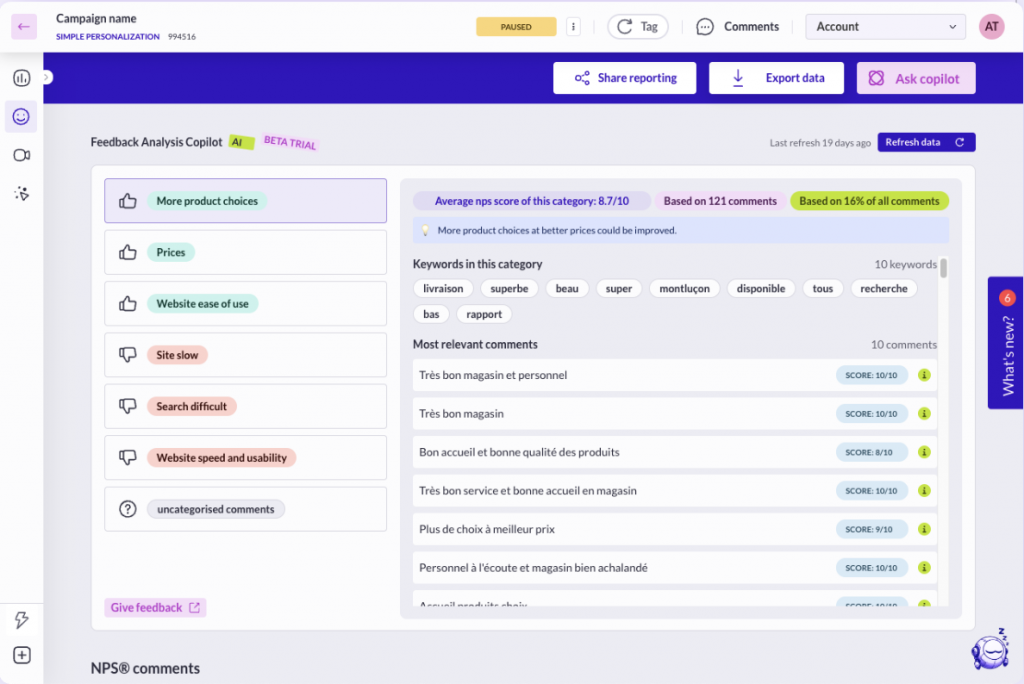Open the sleeping copilot mascot icon
1024x684 pixels.
(989, 649)
